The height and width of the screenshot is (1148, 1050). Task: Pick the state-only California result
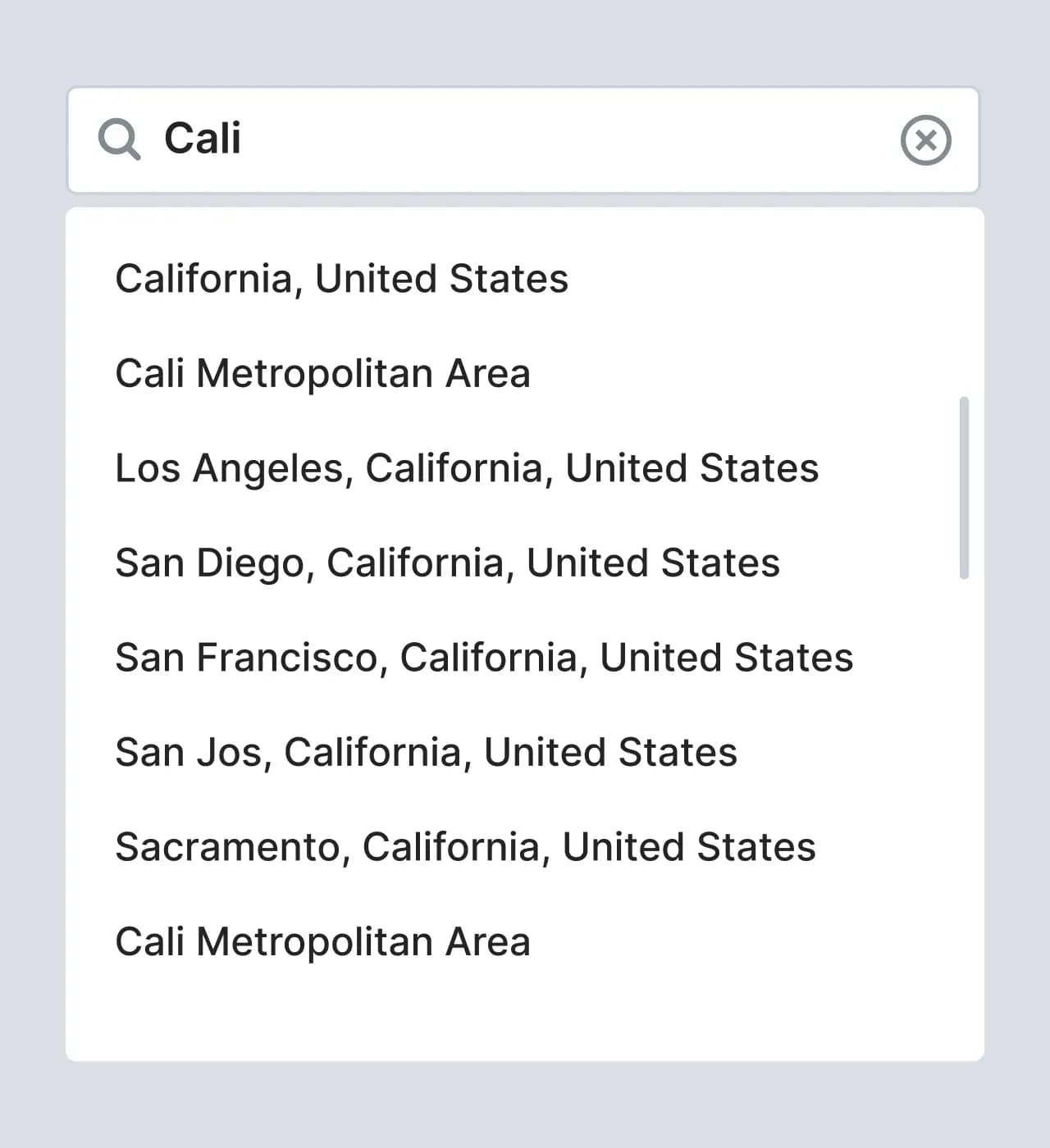click(x=341, y=279)
